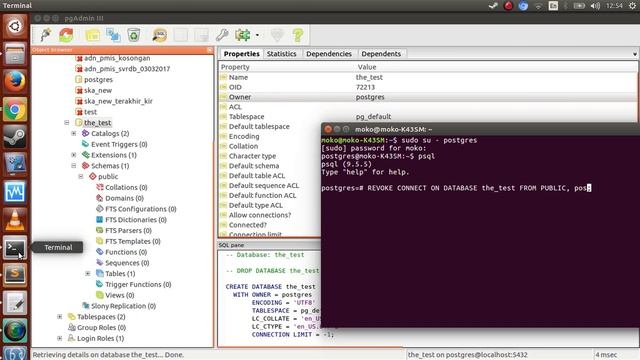Click the grayed-out guru hint icon
640x360 pixels.
click(277, 35)
